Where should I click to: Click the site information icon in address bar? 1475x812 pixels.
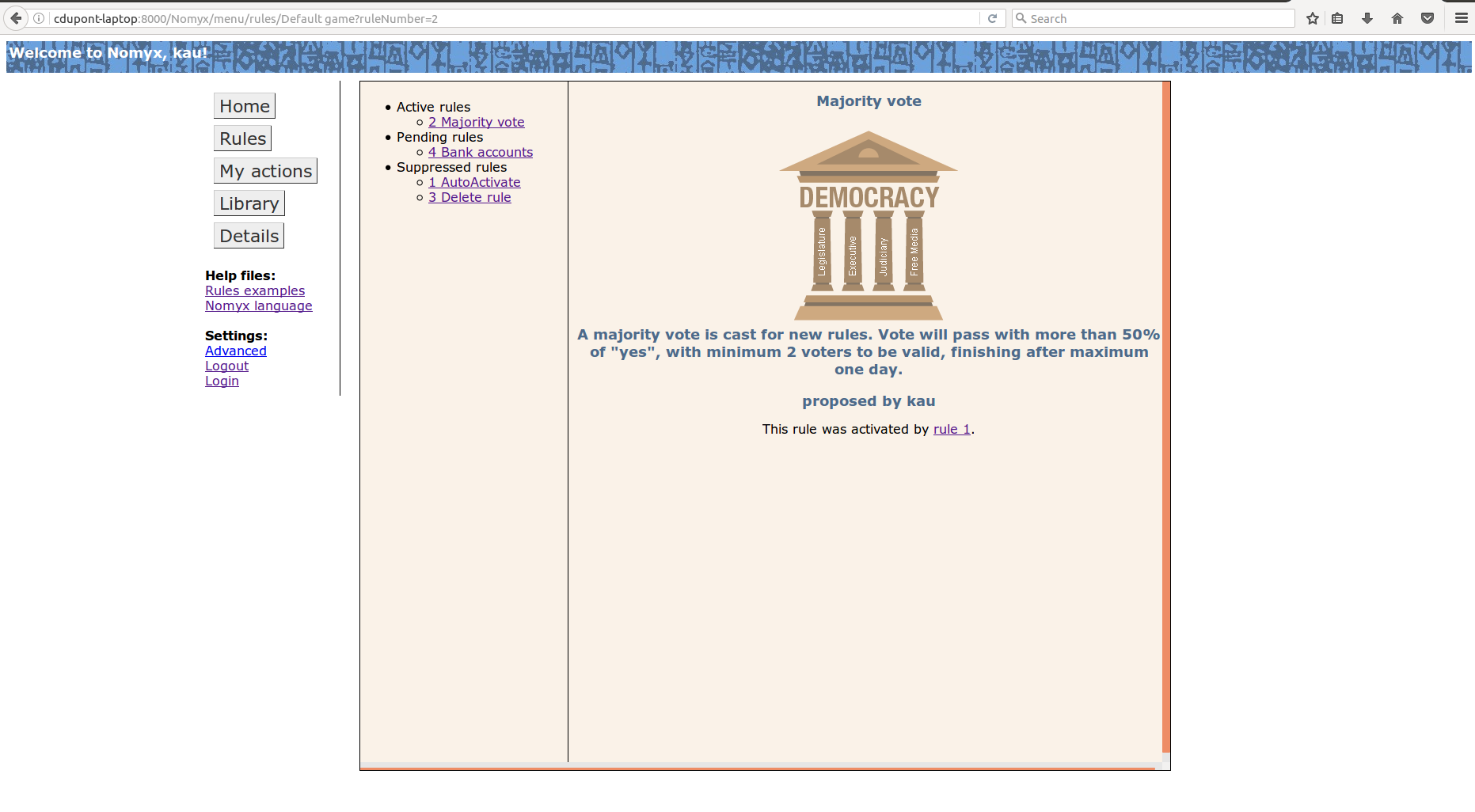39,18
